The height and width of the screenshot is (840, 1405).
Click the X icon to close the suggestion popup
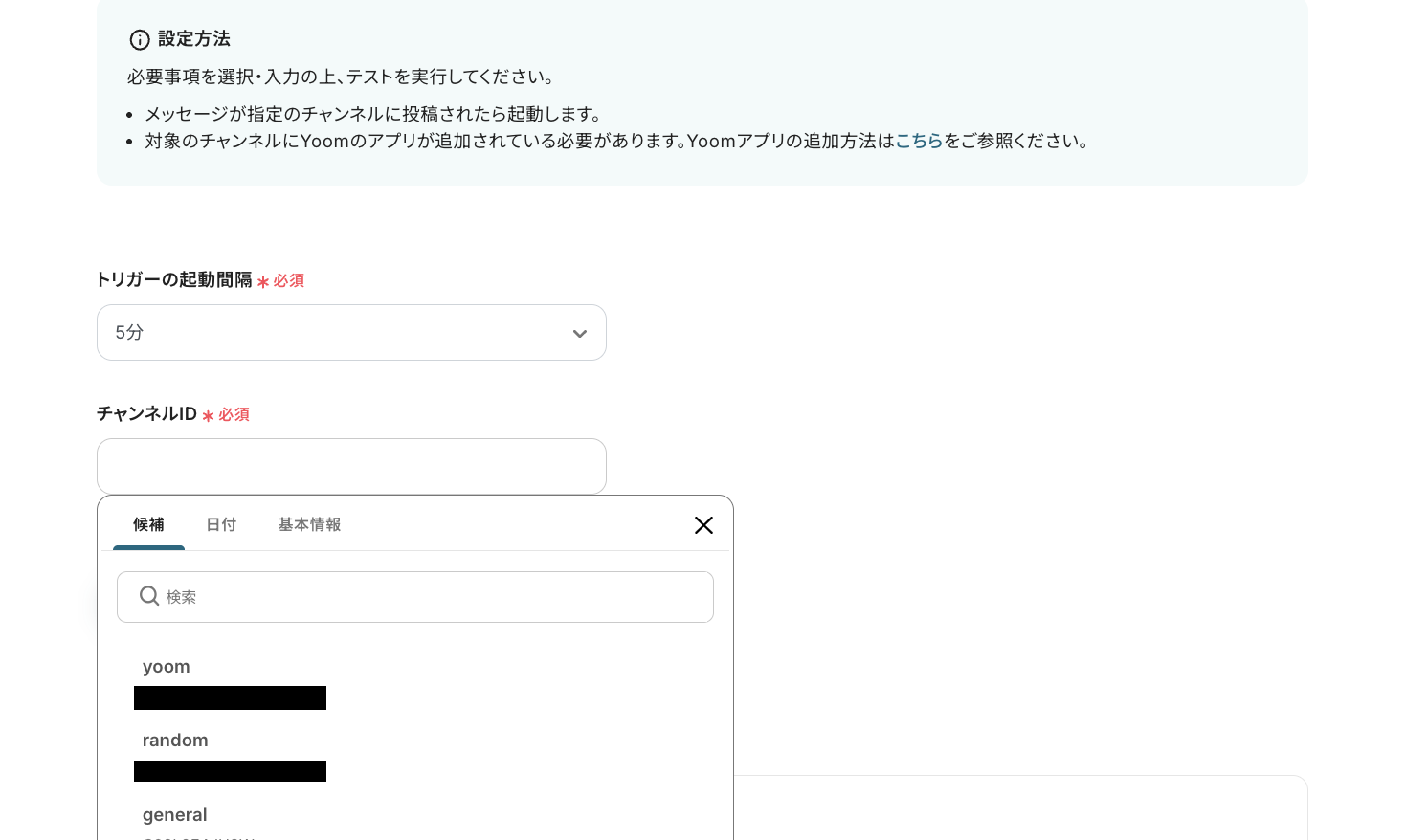point(703,525)
